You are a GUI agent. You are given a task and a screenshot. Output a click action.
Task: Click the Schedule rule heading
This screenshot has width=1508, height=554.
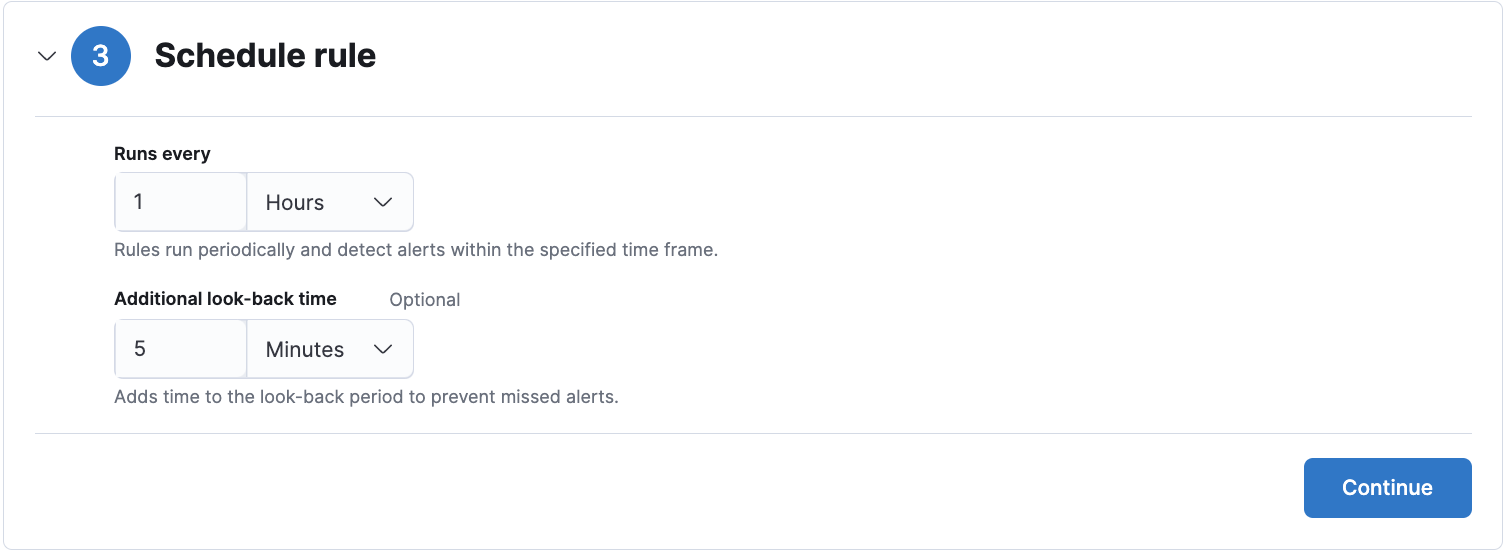pos(265,56)
